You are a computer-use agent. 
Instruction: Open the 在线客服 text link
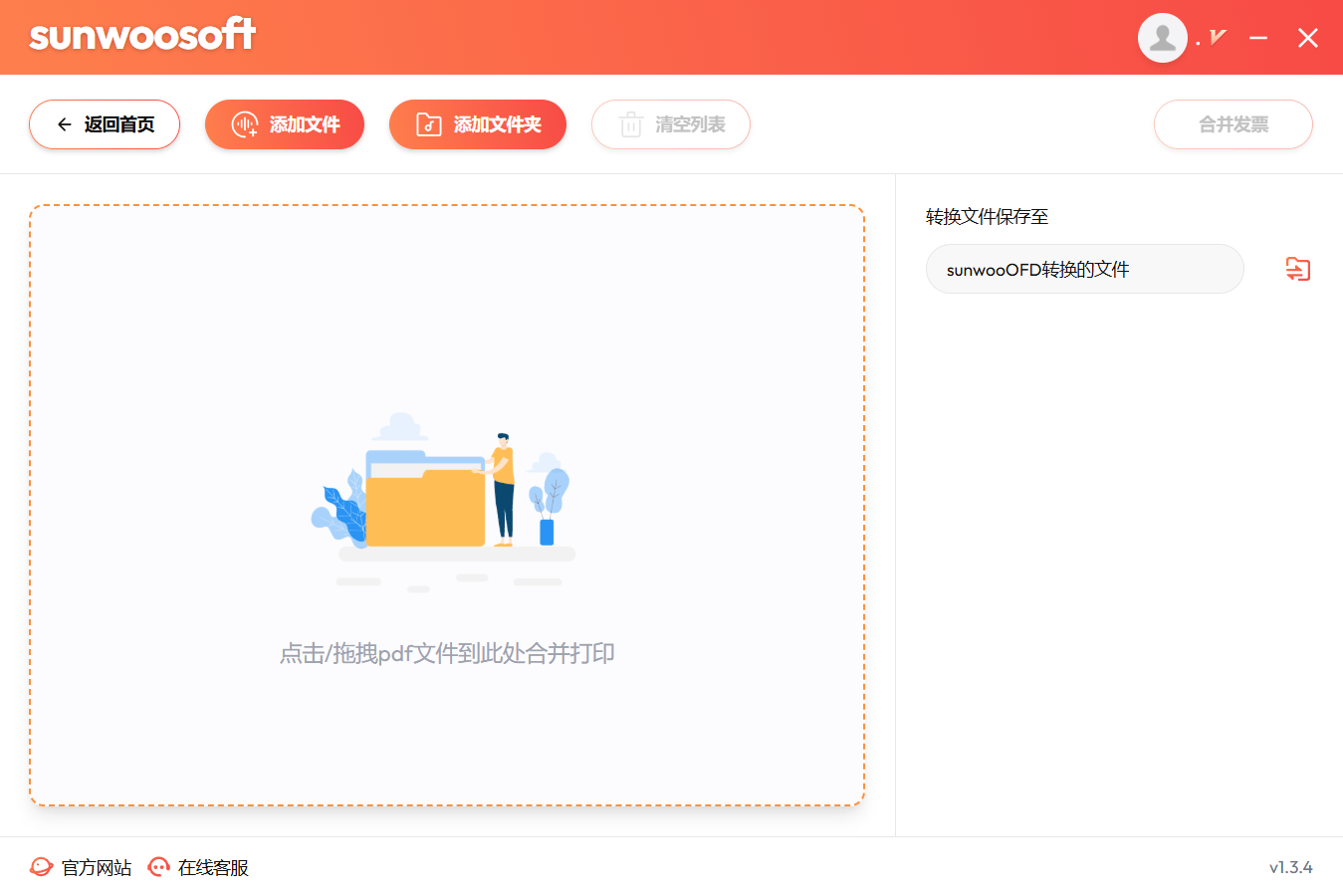click(x=213, y=868)
